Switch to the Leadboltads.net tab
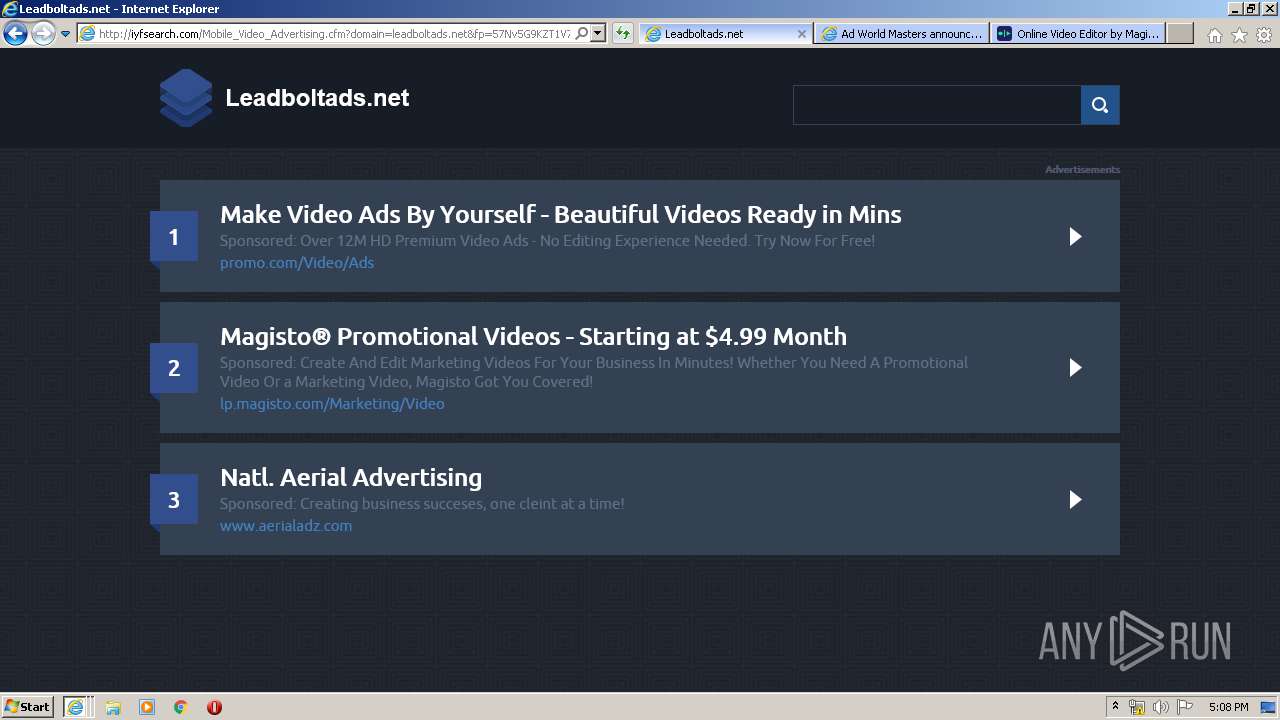1280x720 pixels. click(724, 33)
